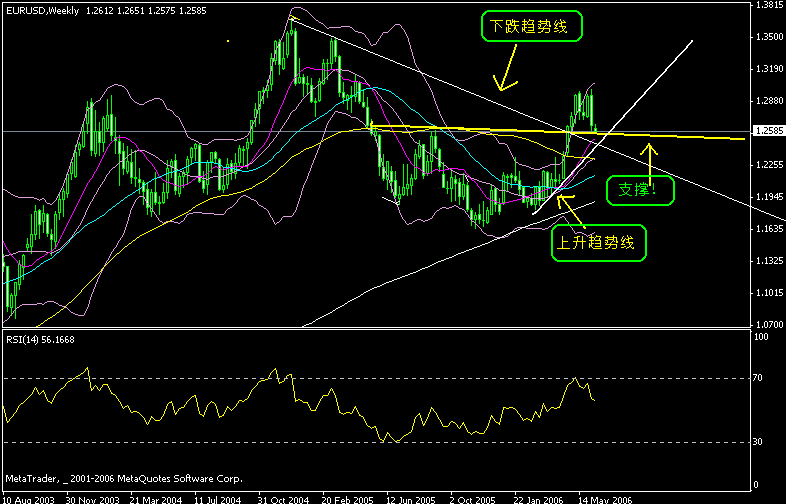Click the 14 May 2006 date label
The image size is (786, 504).
pyautogui.click(x=605, y=500)
